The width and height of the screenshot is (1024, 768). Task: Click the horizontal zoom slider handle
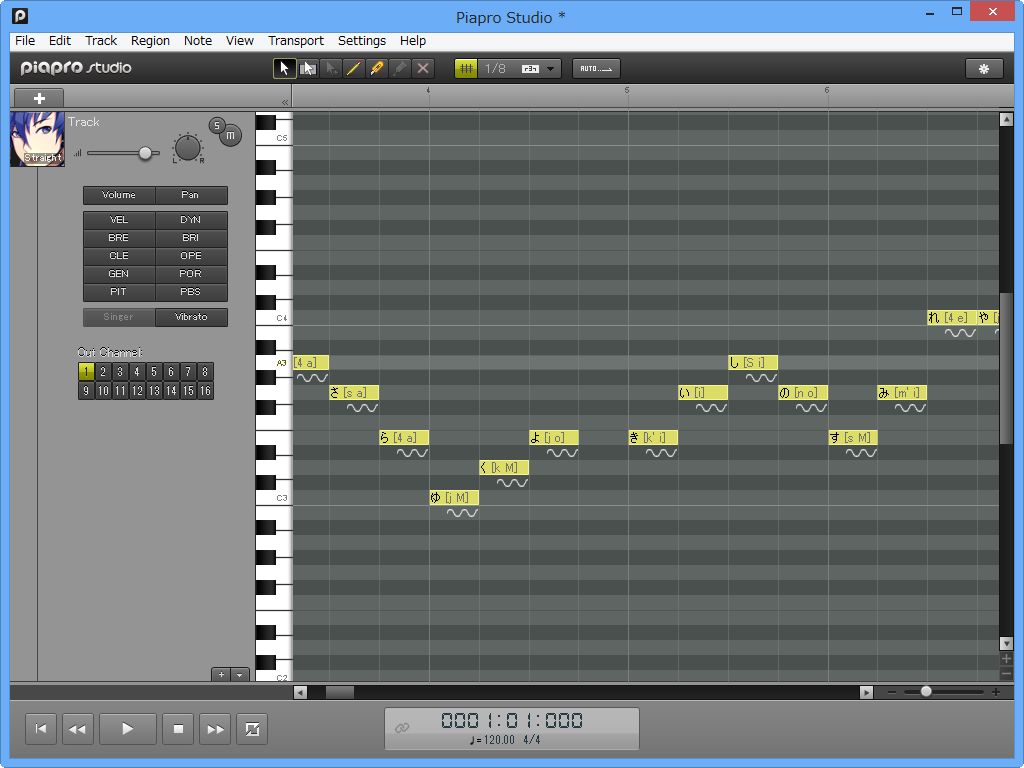[926, 691]
